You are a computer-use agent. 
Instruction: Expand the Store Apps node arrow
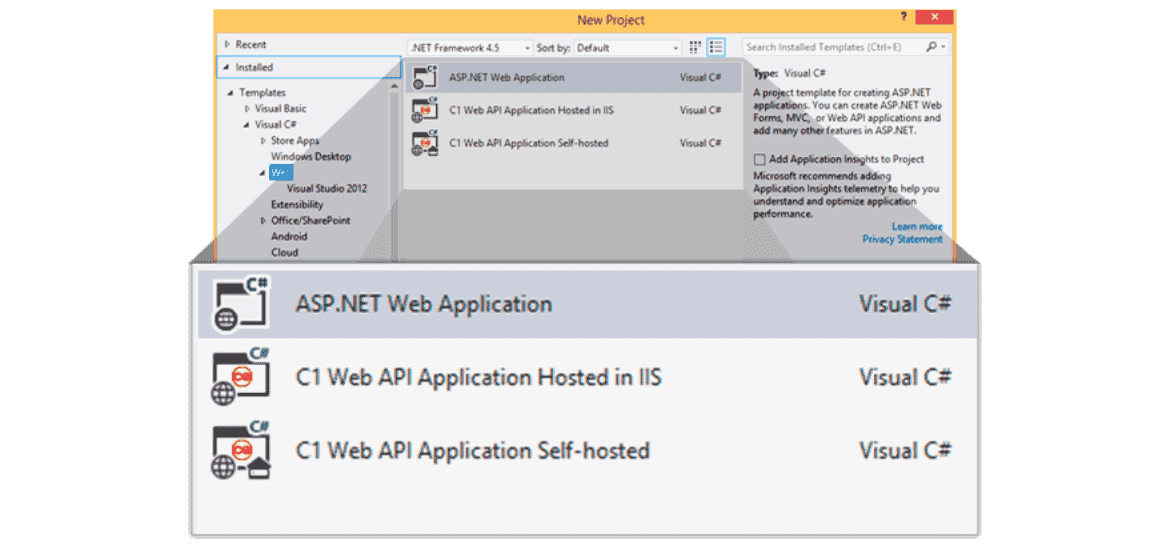[x=263, y=140]
